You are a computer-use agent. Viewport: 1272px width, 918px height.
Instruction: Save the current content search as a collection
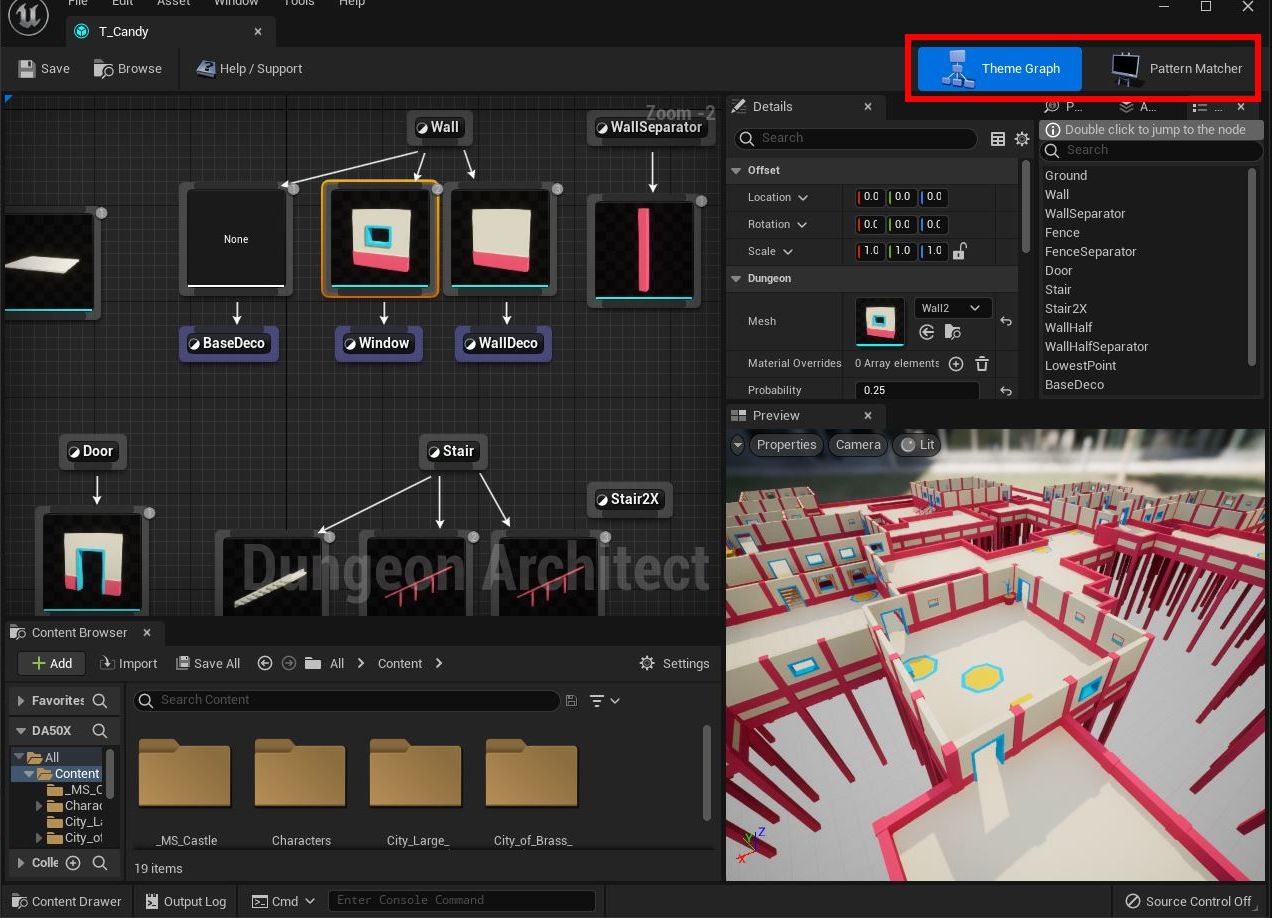coord(571,701)
